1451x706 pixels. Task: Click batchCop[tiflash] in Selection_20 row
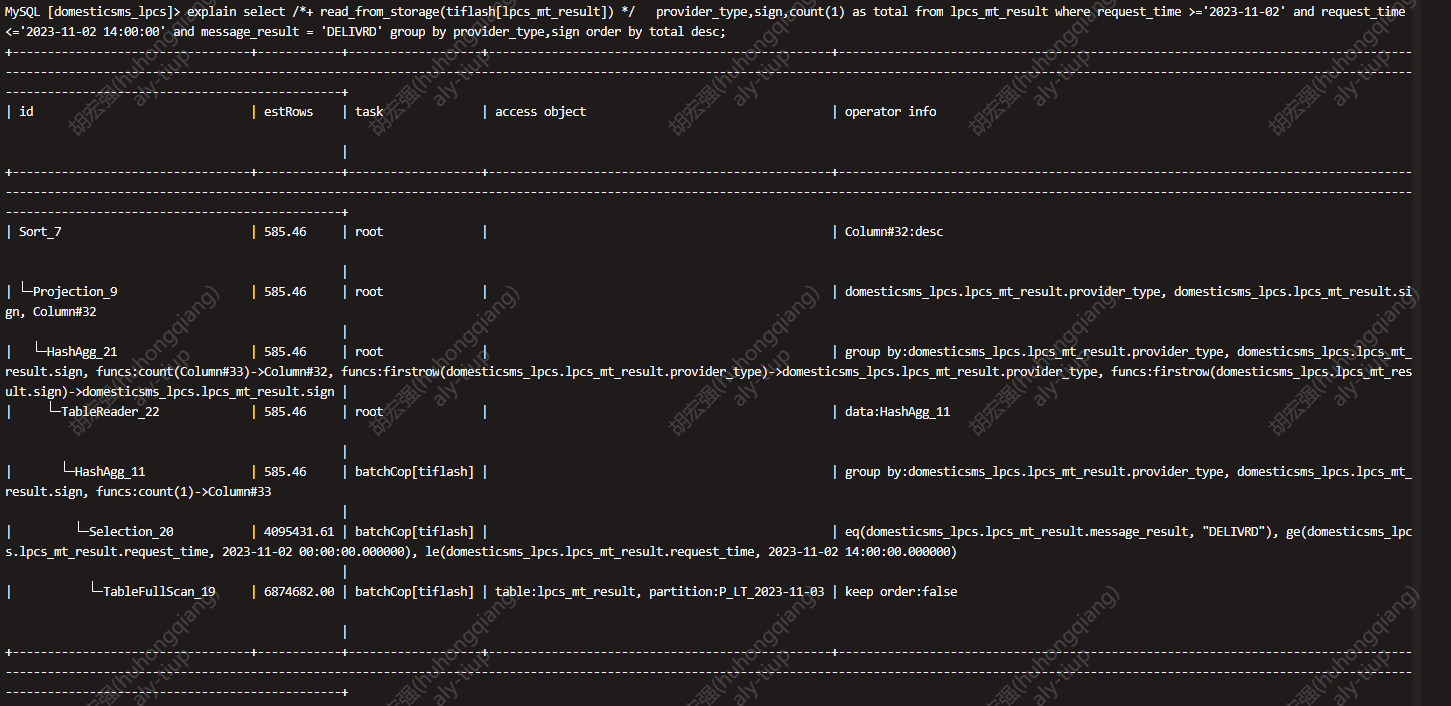click(414, 532)
